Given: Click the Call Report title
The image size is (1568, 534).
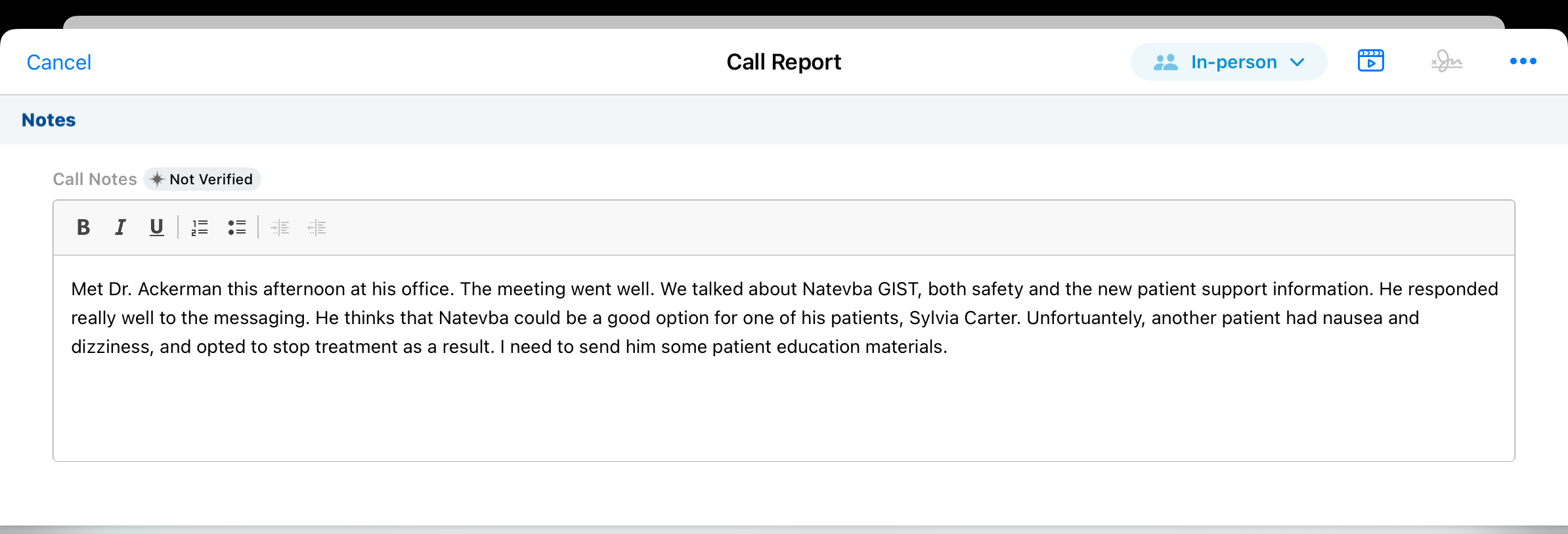Looking at the screenshot, I should click(783, 62).
